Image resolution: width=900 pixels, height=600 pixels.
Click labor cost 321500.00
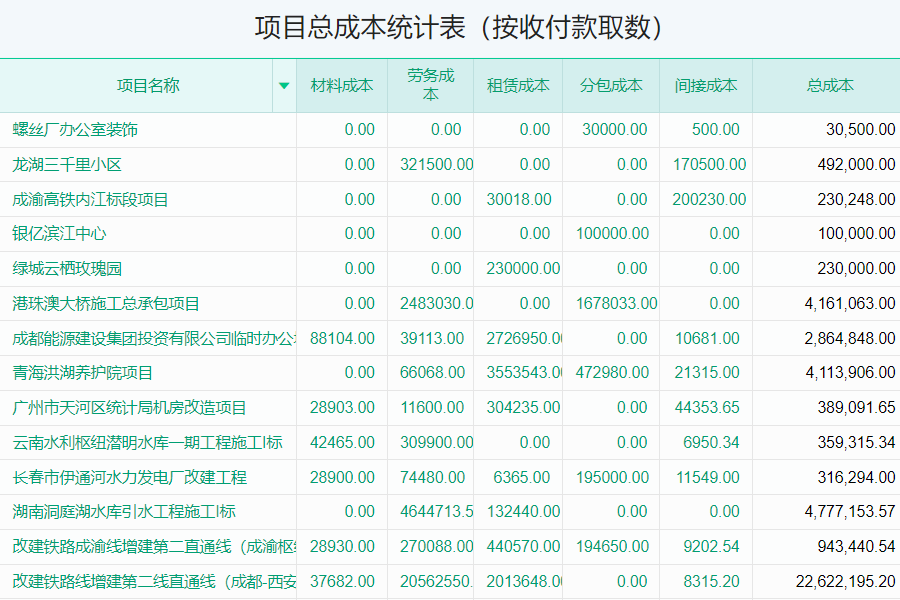click(437, 165)
